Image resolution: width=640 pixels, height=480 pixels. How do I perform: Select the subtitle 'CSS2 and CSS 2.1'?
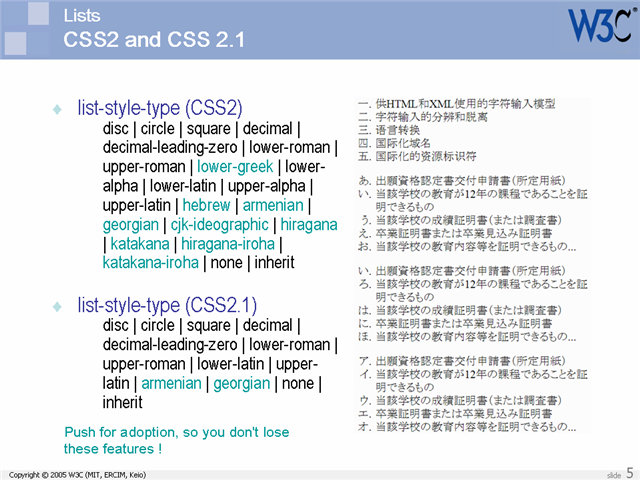tap(154, 40)
